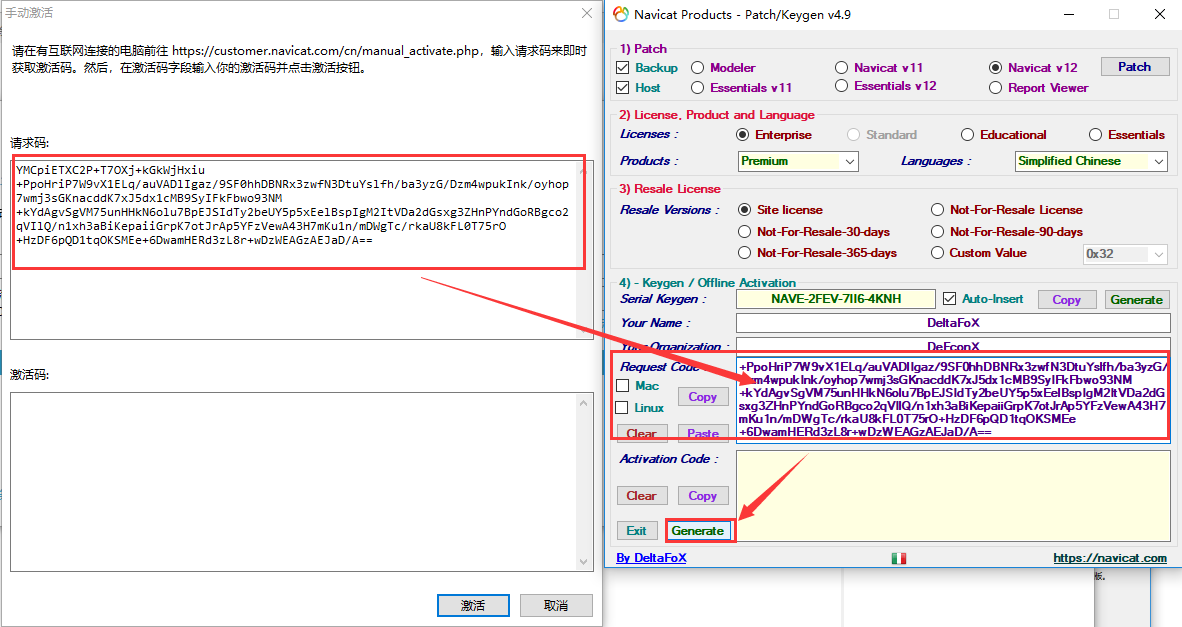
Task: Click the Serial Keygen field NAVE-2FEV-7II6-4KNH
Action: coord(835,299)
